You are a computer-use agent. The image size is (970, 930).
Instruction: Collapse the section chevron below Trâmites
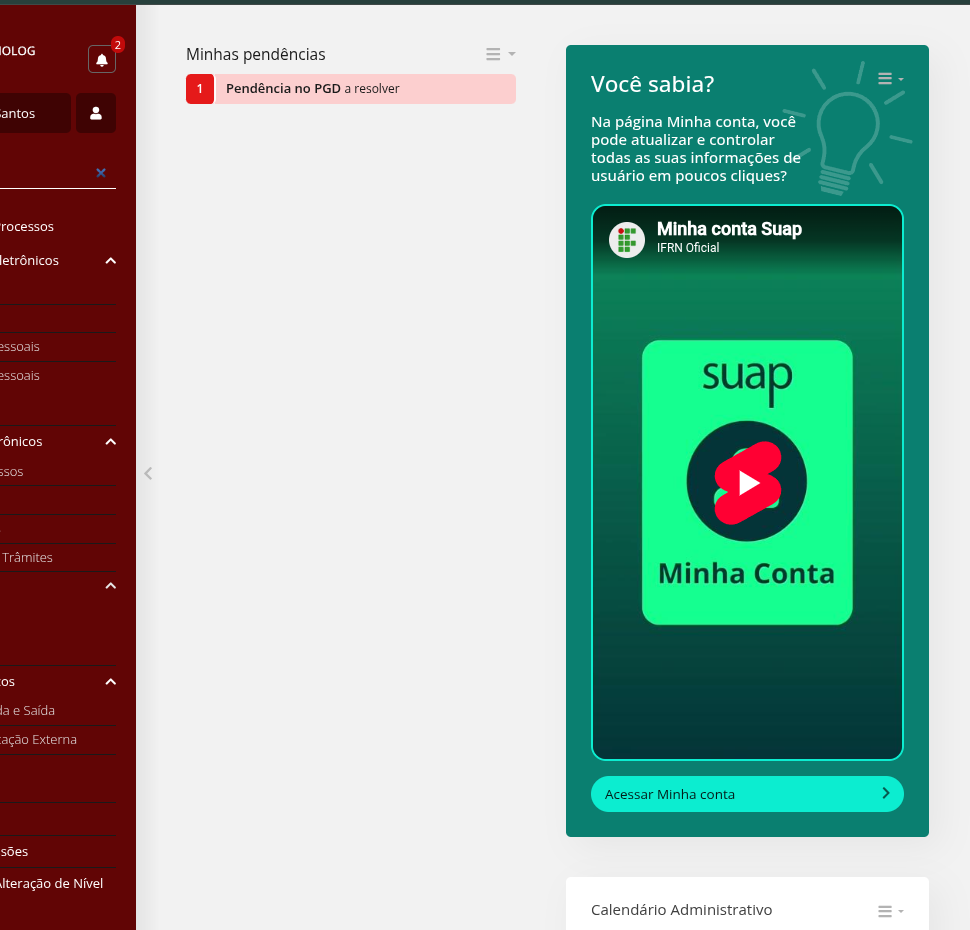click(x=111, y=585)
